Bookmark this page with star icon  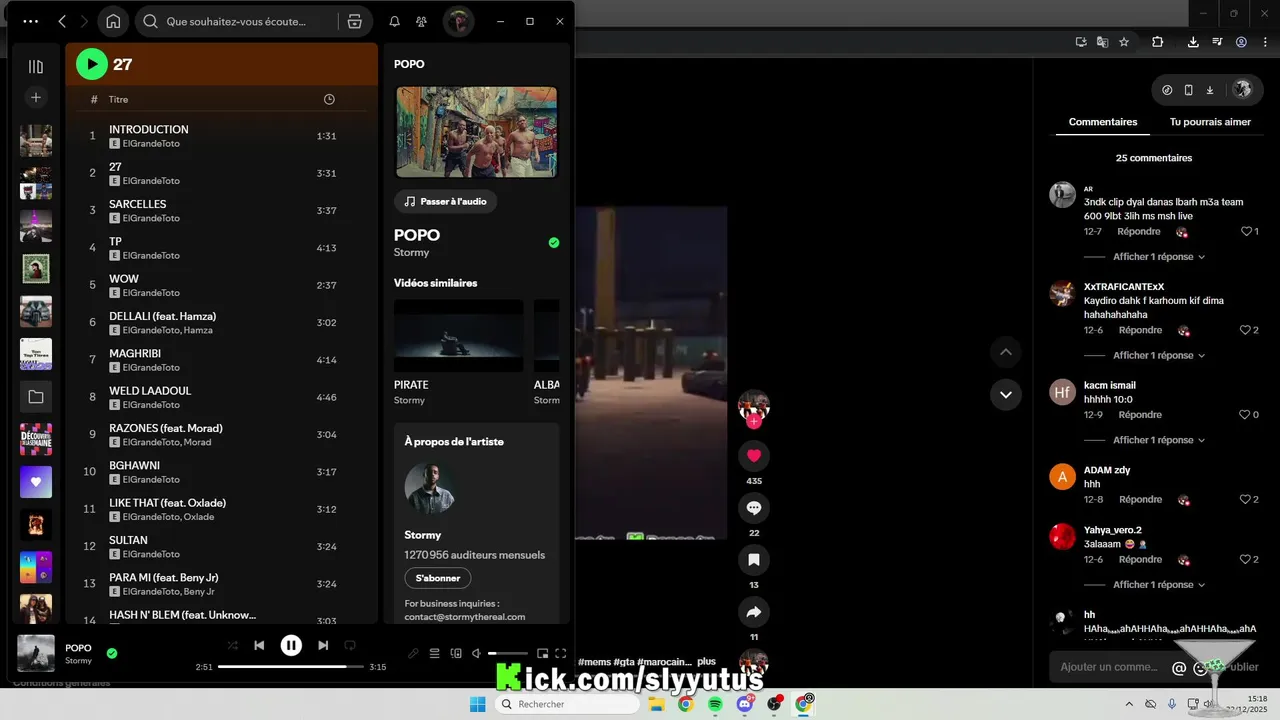point(1124,42)
